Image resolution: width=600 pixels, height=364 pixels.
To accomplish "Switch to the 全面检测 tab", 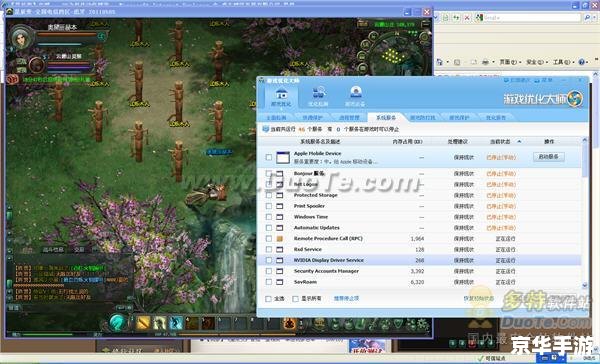I will (x=276, y=118).
